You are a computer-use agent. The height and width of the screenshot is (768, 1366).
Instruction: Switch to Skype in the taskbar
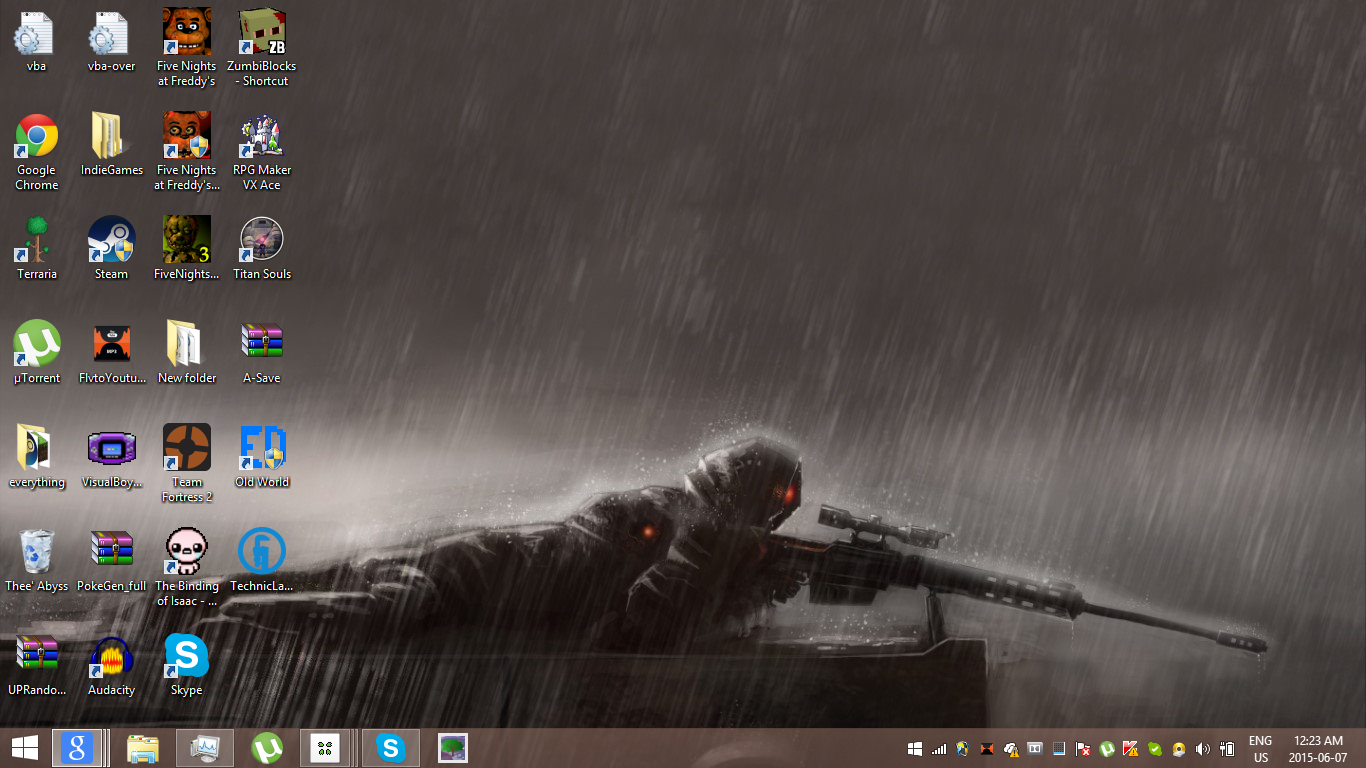click(390, 748)
